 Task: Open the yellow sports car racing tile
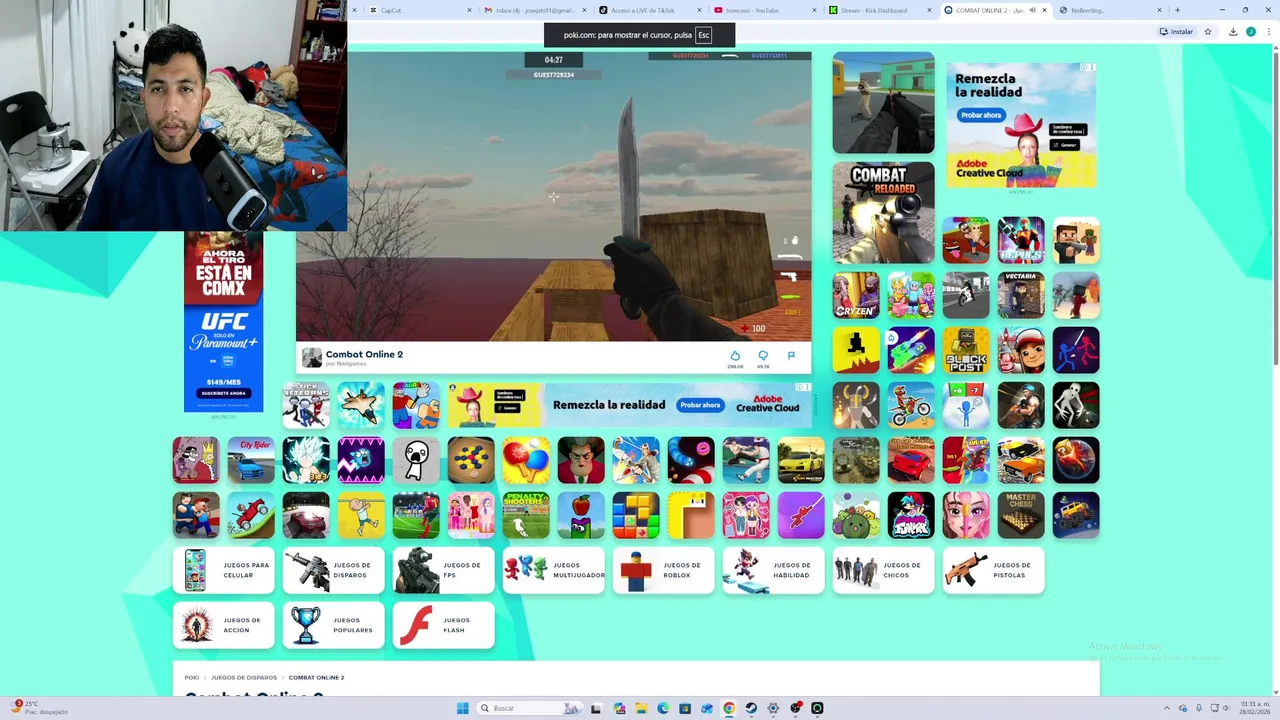[x=801, y=460]
